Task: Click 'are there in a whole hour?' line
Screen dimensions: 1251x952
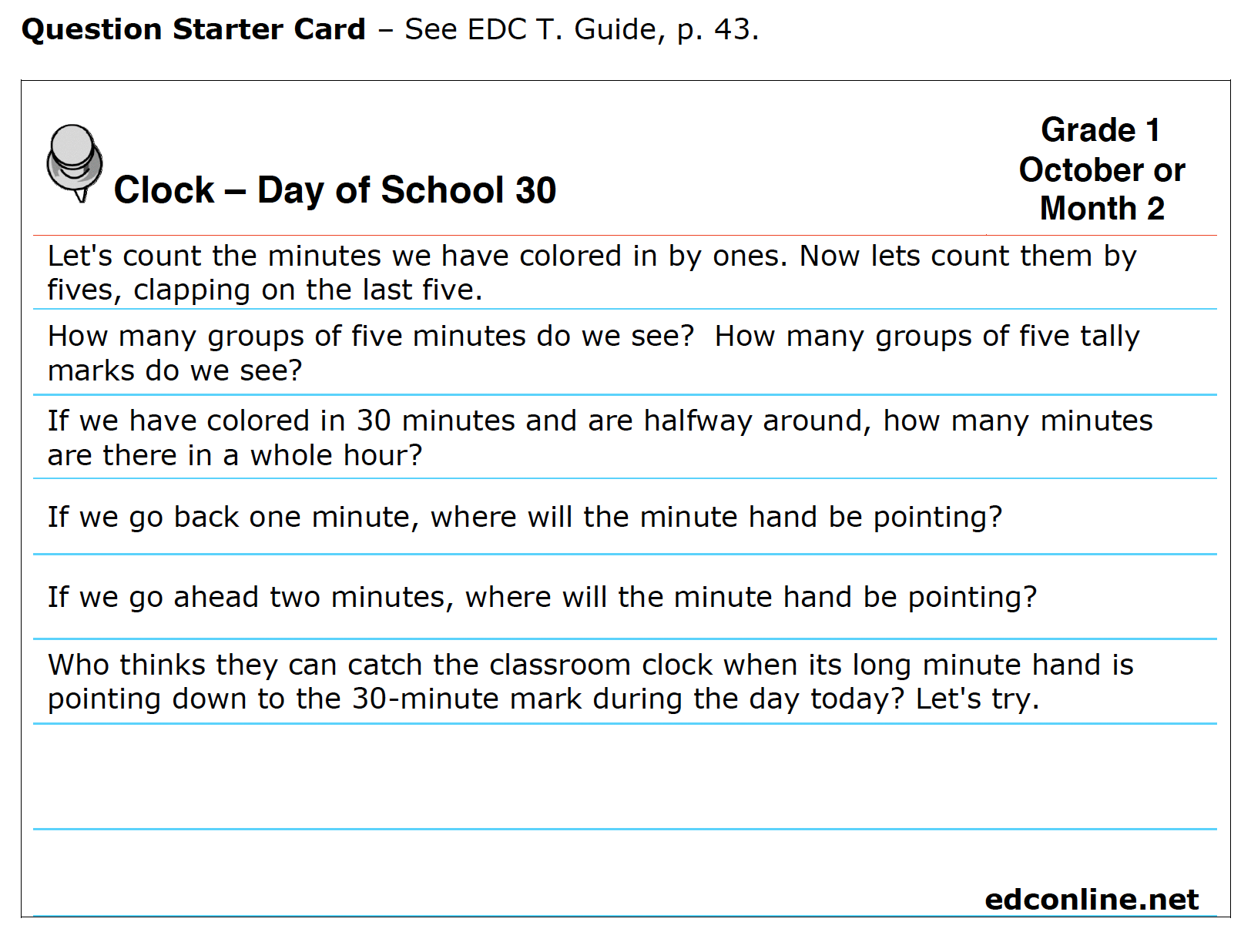Action: tap(235, 456)
